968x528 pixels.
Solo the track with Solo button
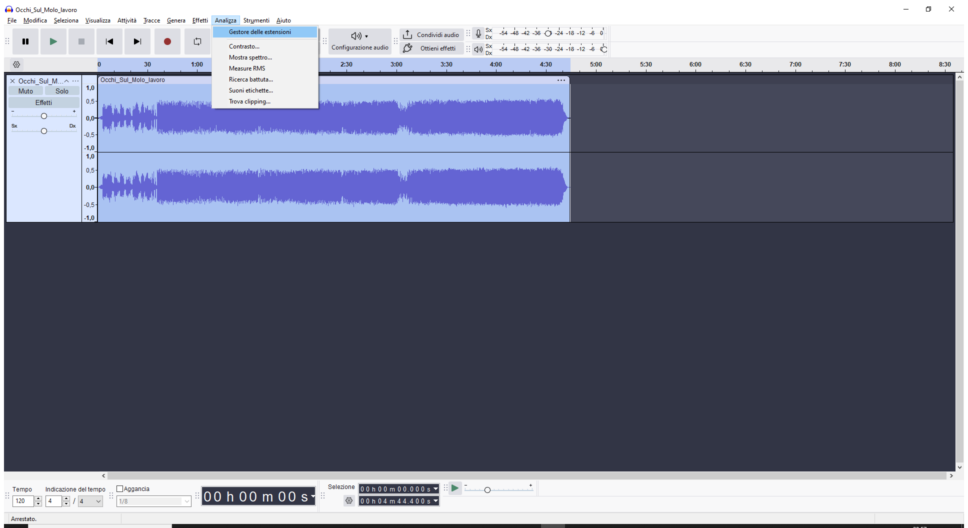click(62, 91)
